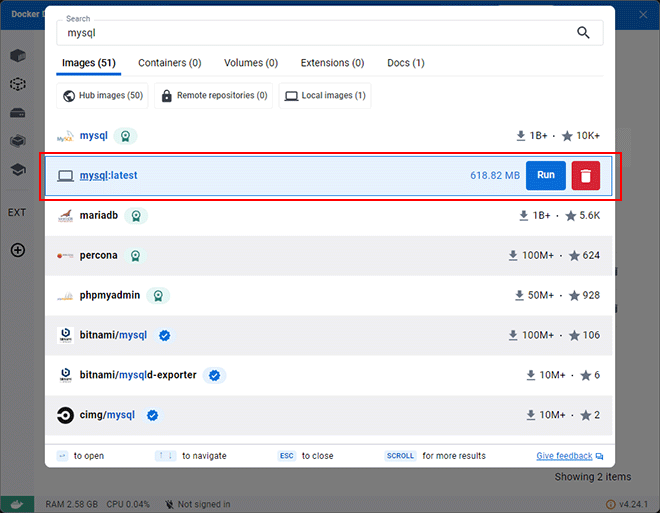Screen dimensions: 660x513
Task: Switch to the Images (51) tab
Action: click(x=89, y=63)
